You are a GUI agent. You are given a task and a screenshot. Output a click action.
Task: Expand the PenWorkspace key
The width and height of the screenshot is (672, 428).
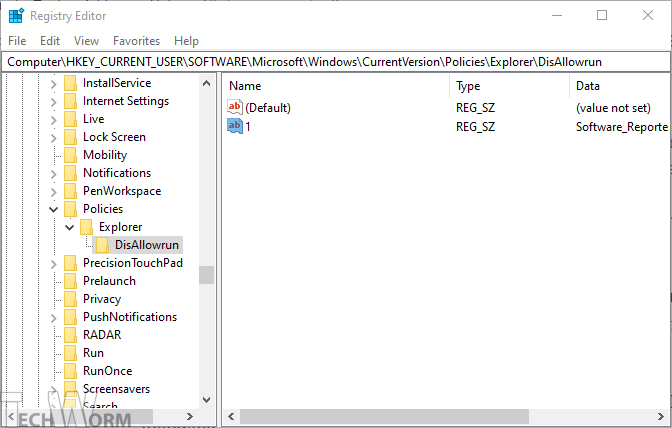click(54, 192)
